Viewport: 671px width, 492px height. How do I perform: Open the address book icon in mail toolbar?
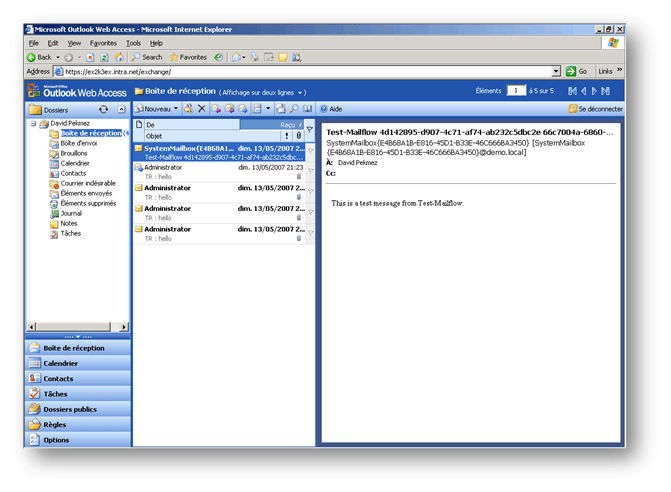coord(308,108)
